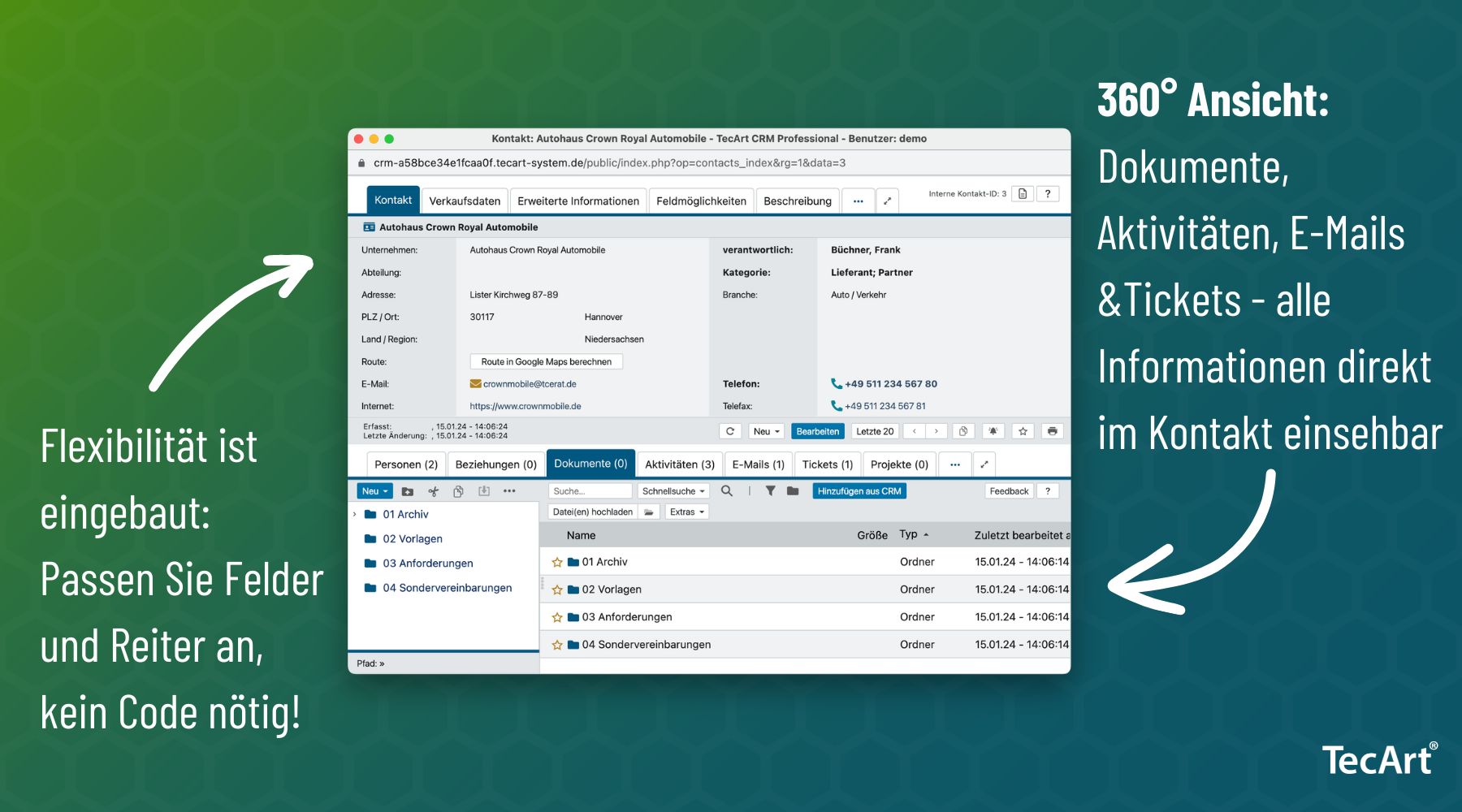Toggle the favorite star on 04 Sondervereinbarungen row

point(558,644)
